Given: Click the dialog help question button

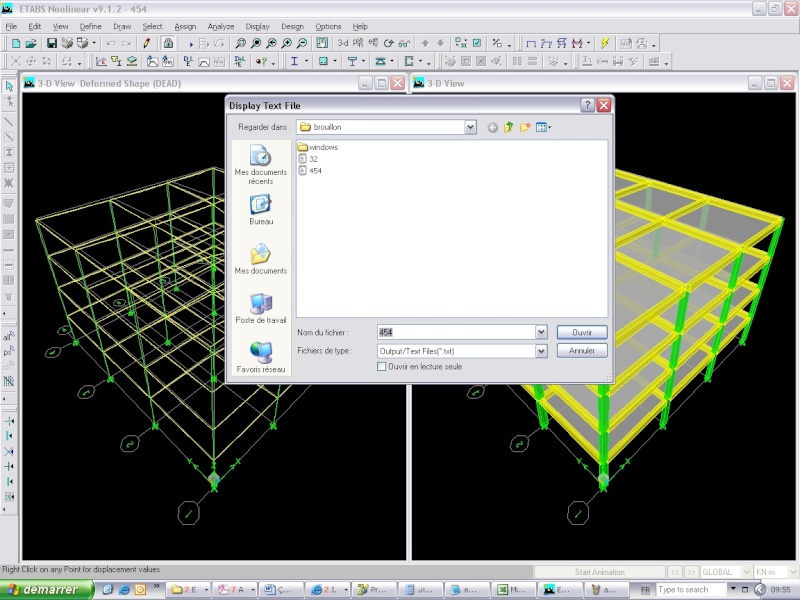Looking at the screenshot, I should [587, 105].
